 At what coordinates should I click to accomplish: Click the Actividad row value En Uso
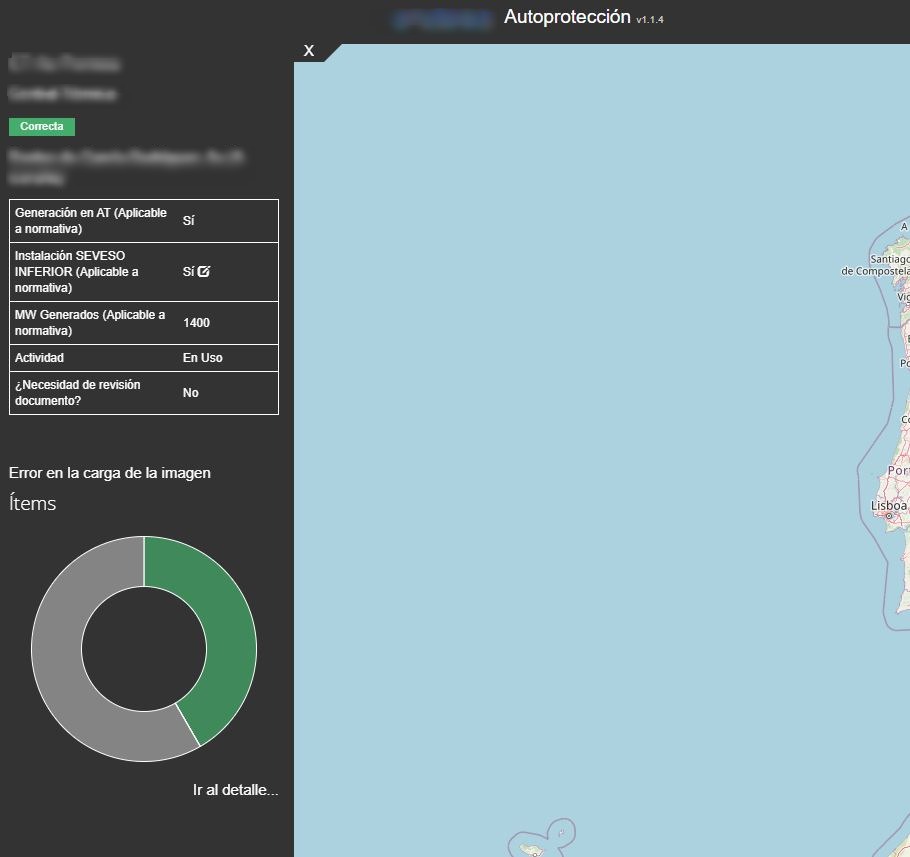click(x=202, y=358)
